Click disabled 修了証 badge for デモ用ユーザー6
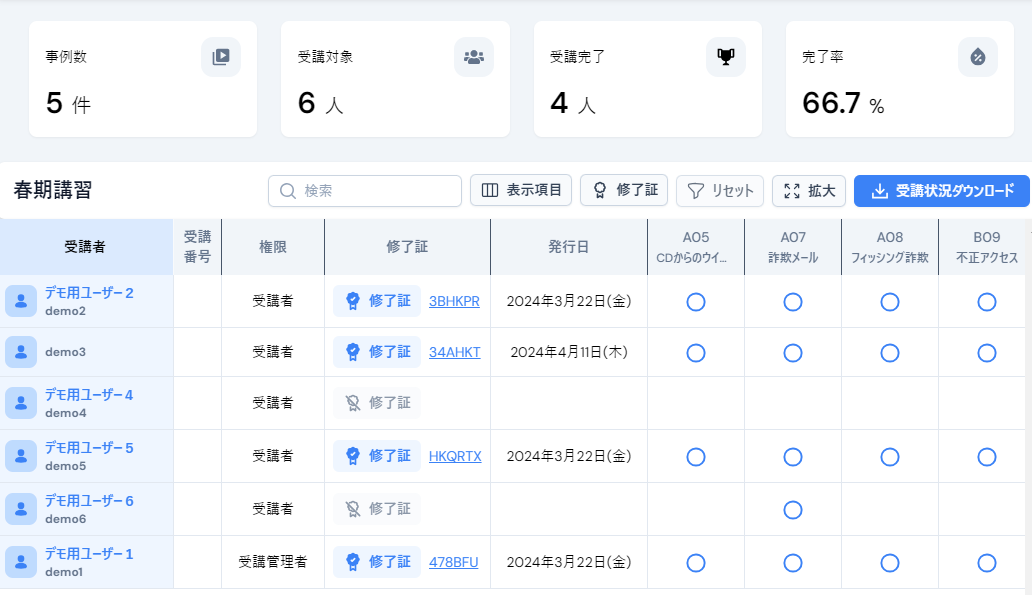 click(377, 509)
